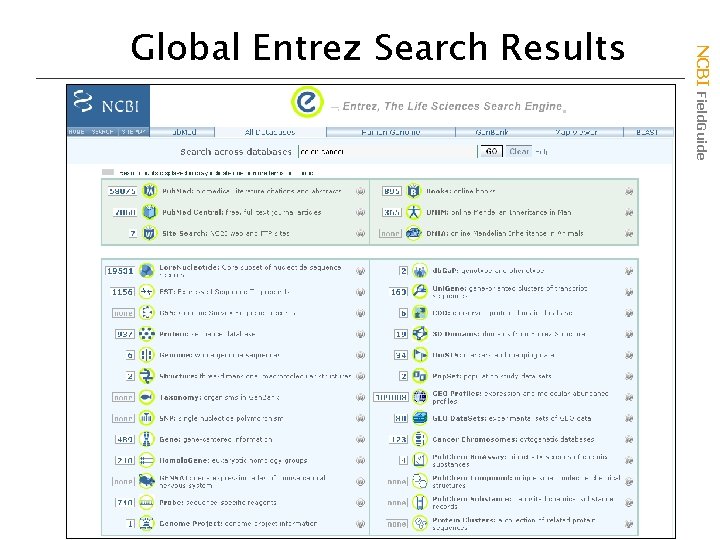
Task: Click the Clear button
Action: pyautogui.click(x=519, y=151)
